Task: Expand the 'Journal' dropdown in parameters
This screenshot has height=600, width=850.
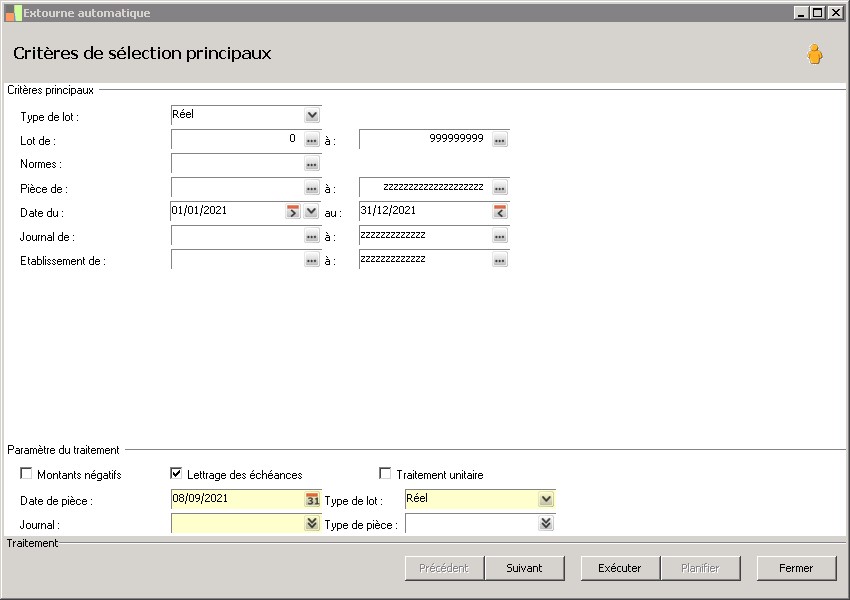Action: pyautogui.click(x=312, y=524)
